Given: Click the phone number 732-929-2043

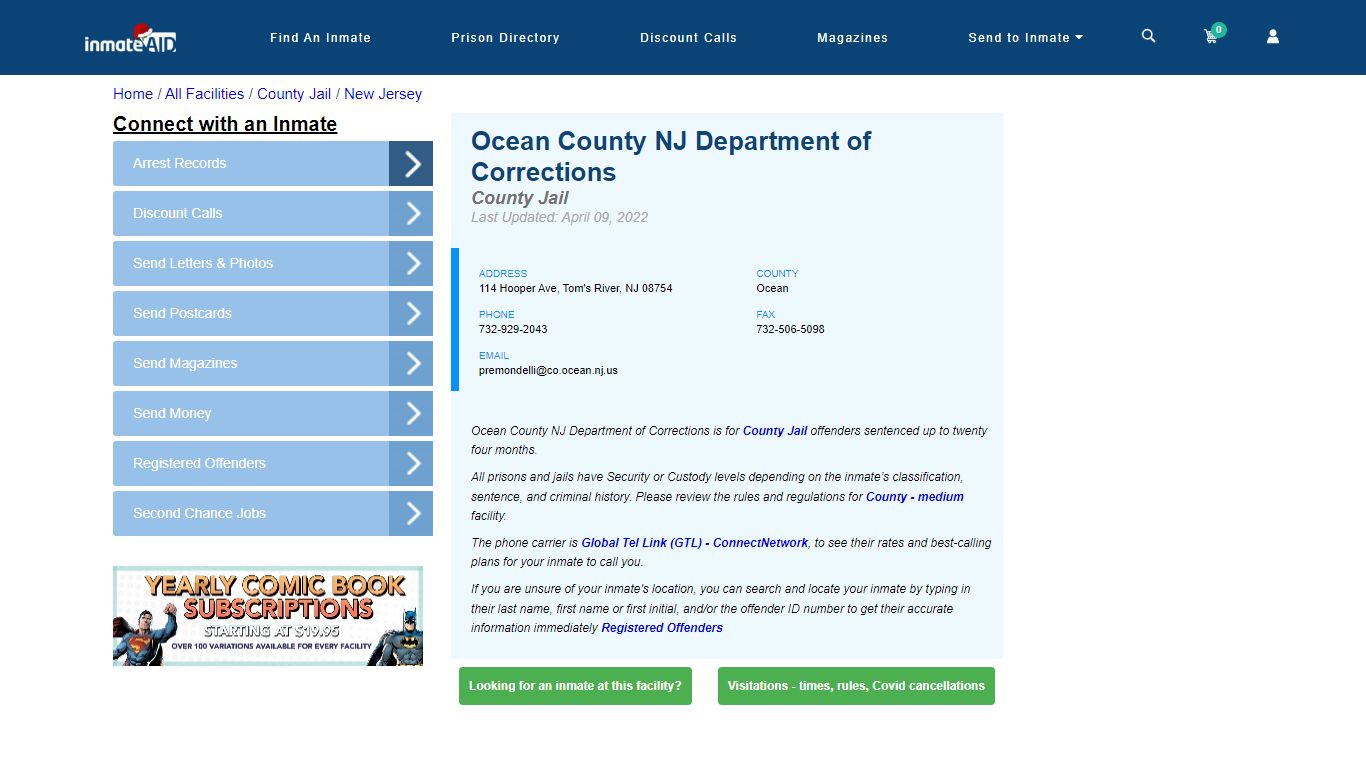Looking at the screenshot, I should tap(513, 329).
